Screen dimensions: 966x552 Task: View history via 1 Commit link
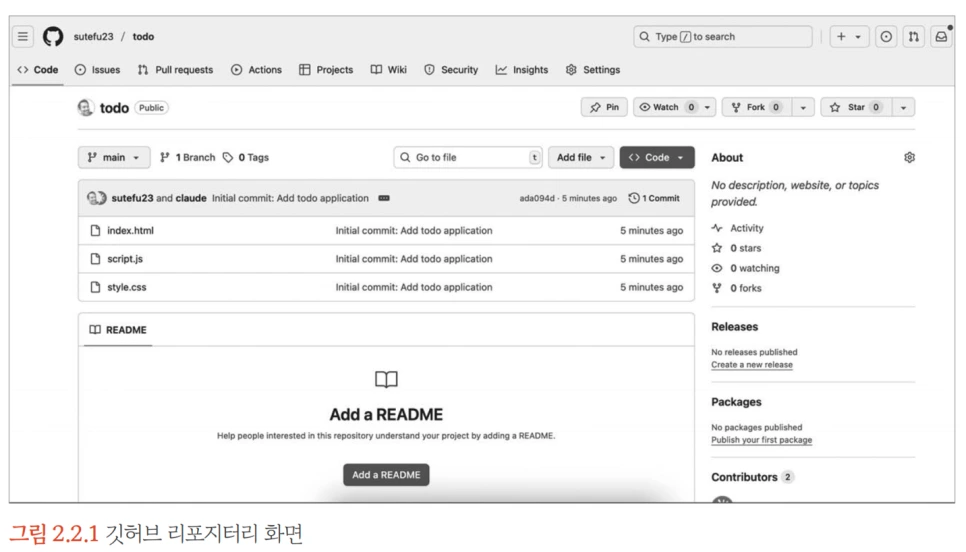[x=654, y=198]
